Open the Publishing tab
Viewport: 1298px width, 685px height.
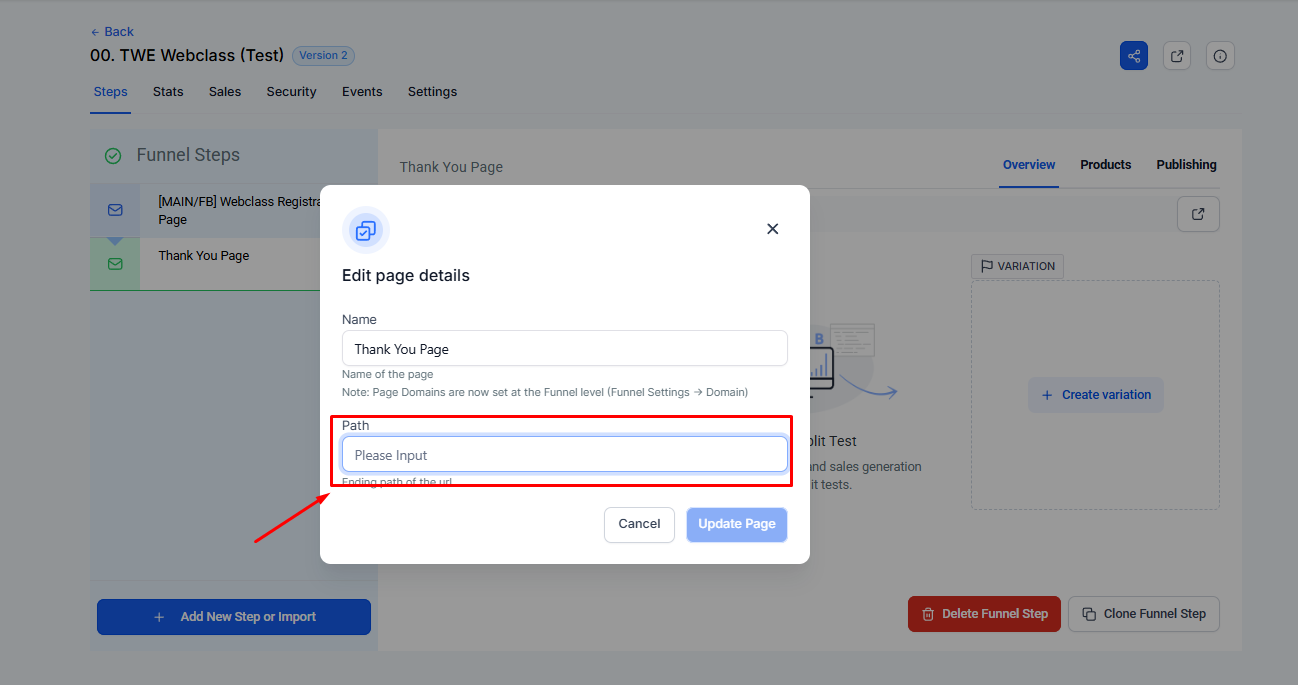pos(1186,165)
